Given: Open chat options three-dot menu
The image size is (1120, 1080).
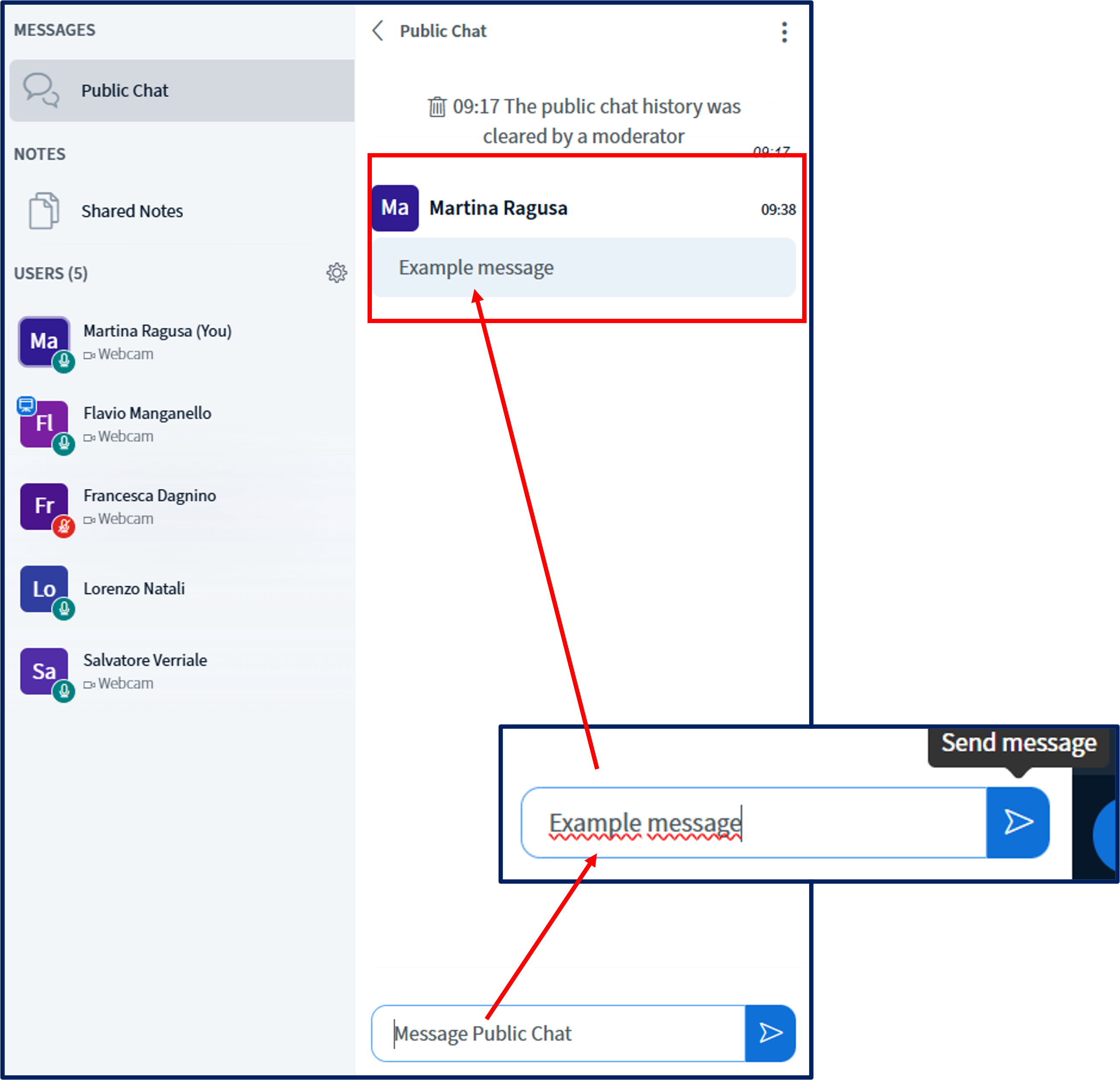Looking at the screenshot, I should 784,32.
